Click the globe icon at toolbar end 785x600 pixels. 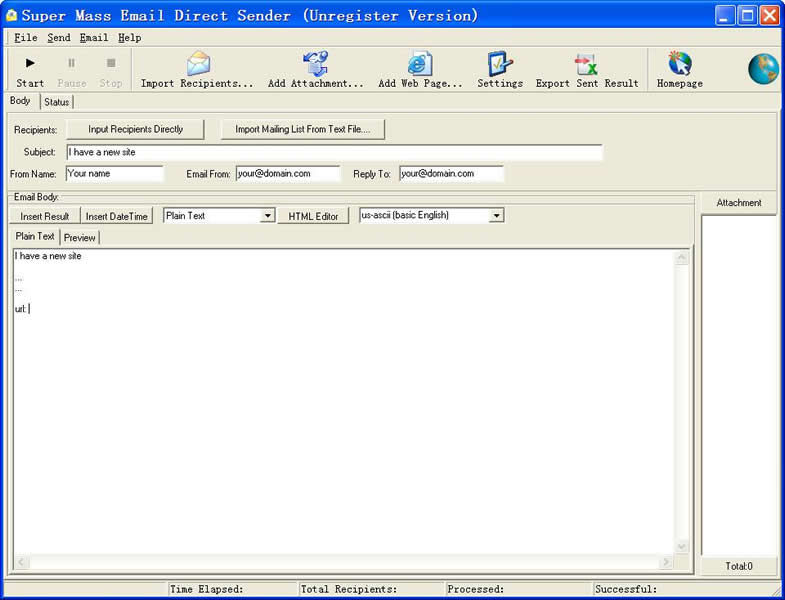(763, 69)
